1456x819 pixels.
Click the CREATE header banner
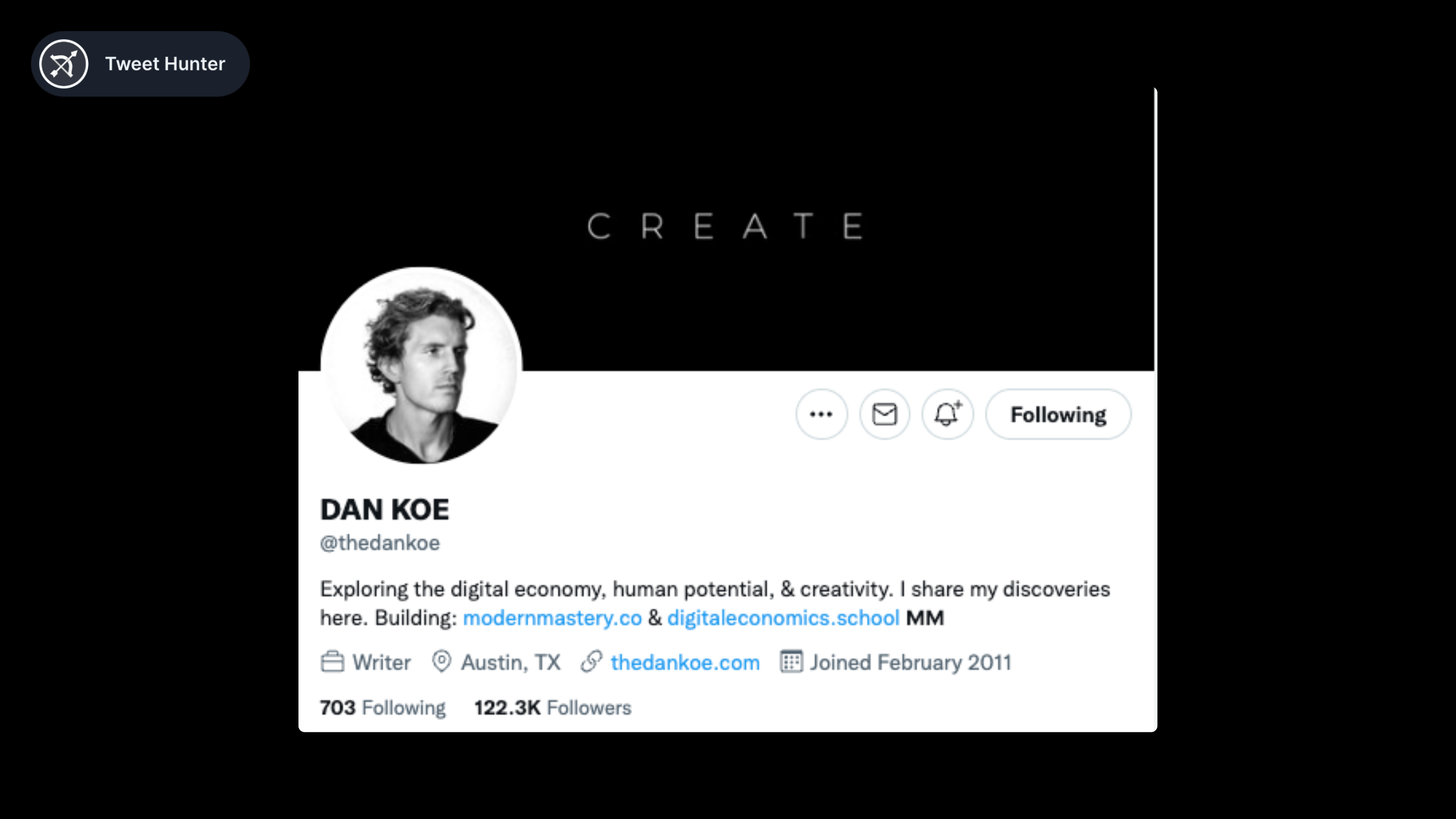click(725, 226)
